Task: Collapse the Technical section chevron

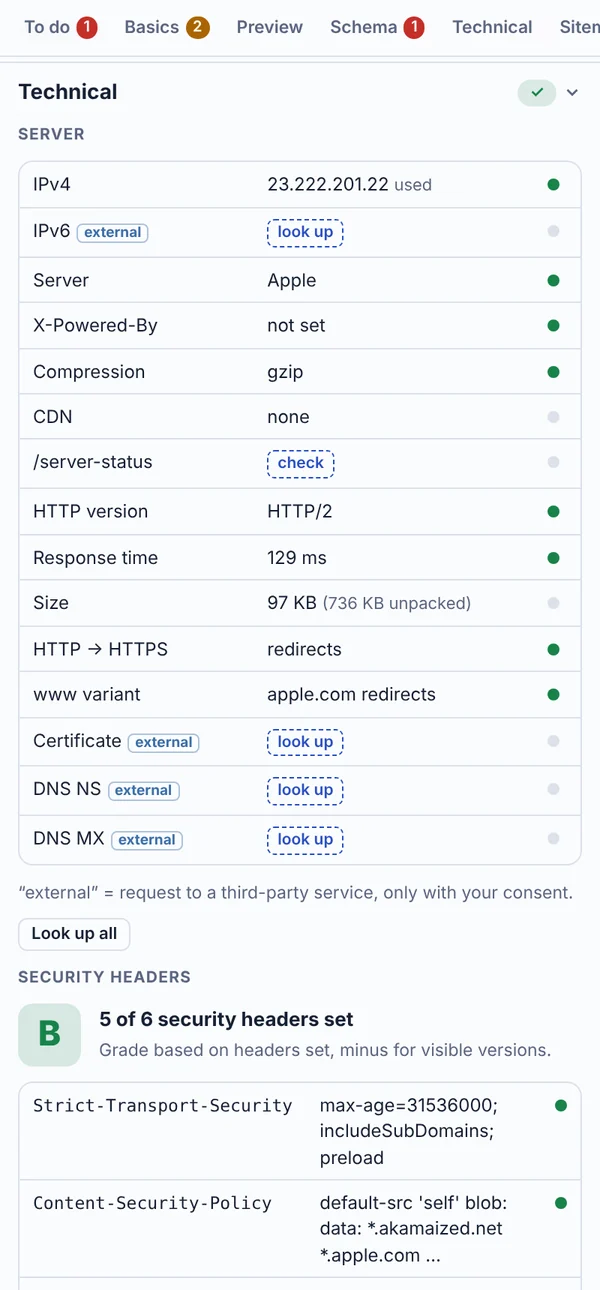Action: (572, 92)
